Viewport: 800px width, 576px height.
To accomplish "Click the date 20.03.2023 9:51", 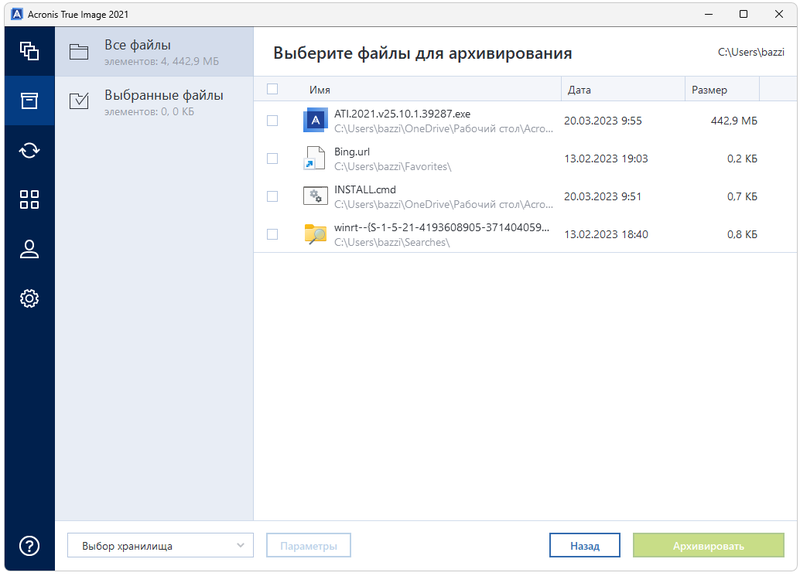I will coord(602,196).
